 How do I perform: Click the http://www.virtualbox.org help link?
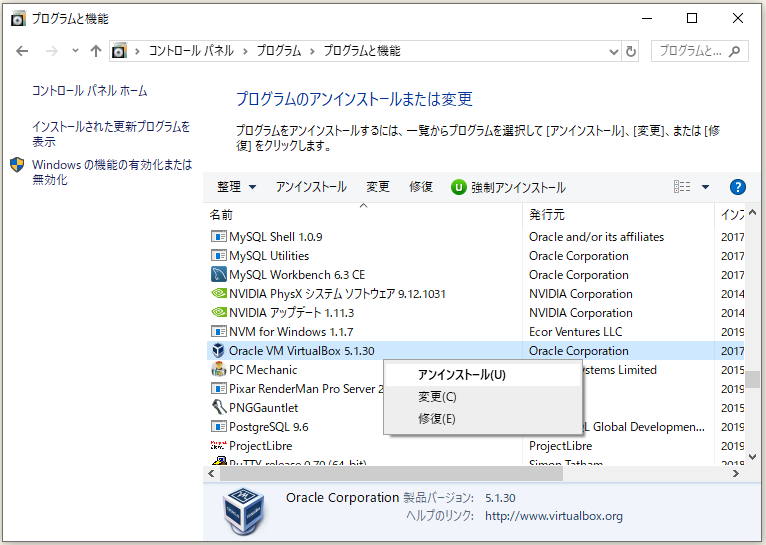(x=553, y=516)
